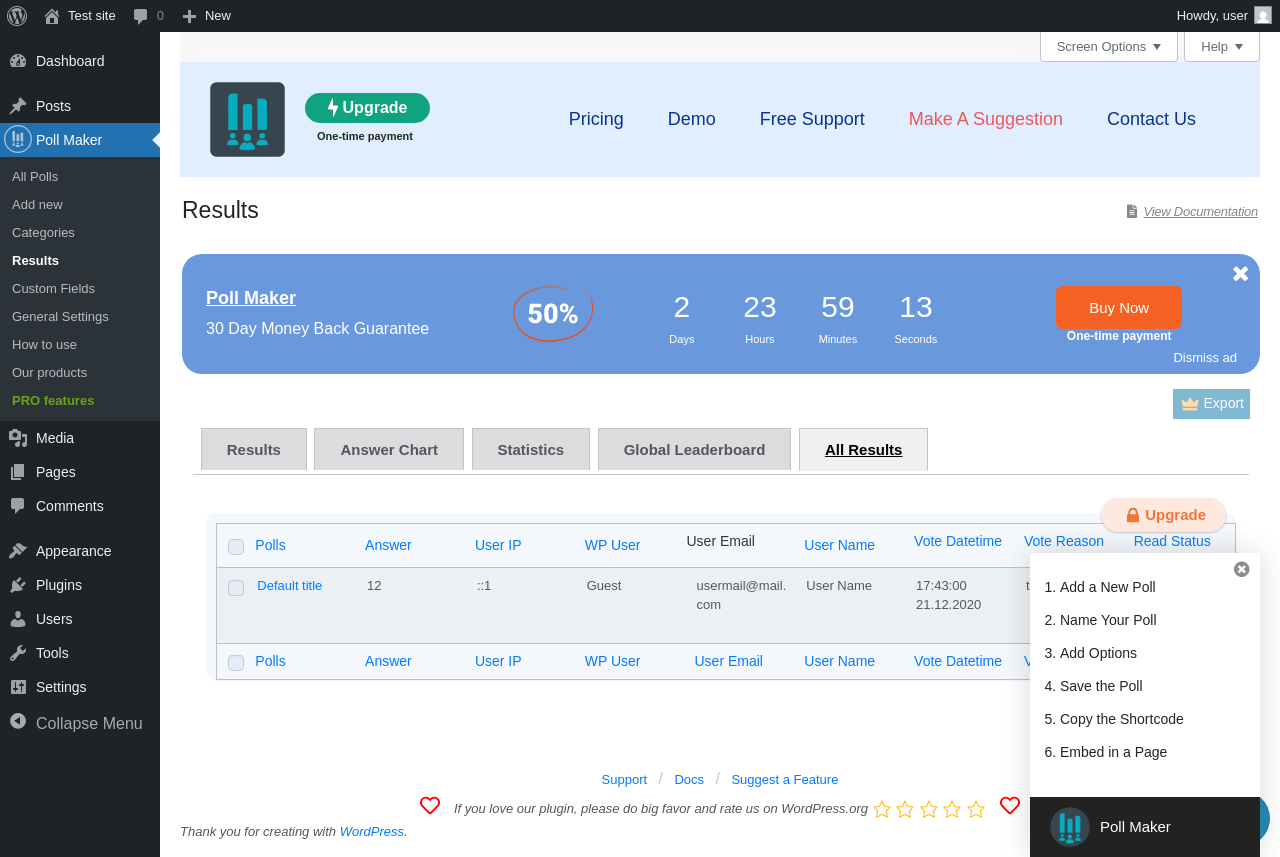Expand the Screen Options dropdown

pyautogui.click(x=1109, y=47)
